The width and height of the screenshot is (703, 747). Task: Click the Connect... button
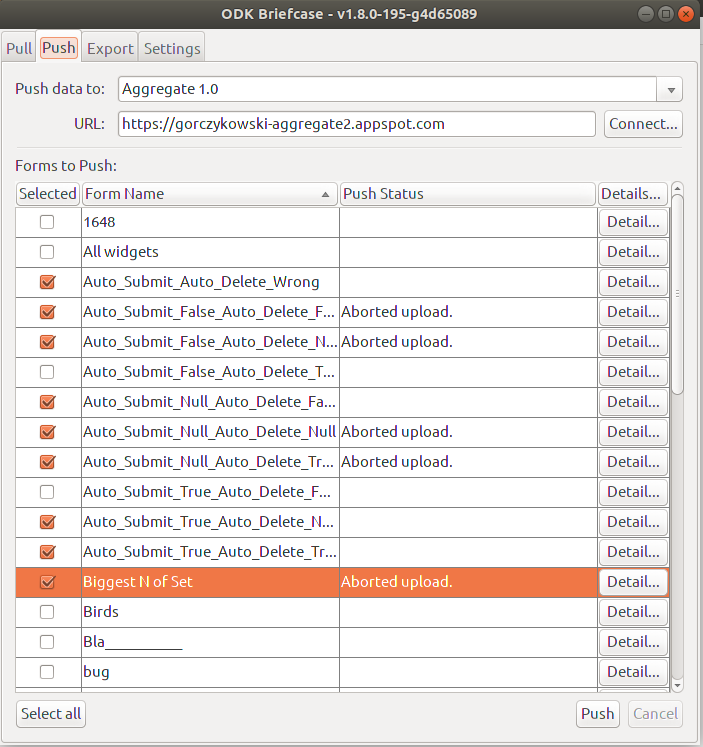(x=643, y=124)
